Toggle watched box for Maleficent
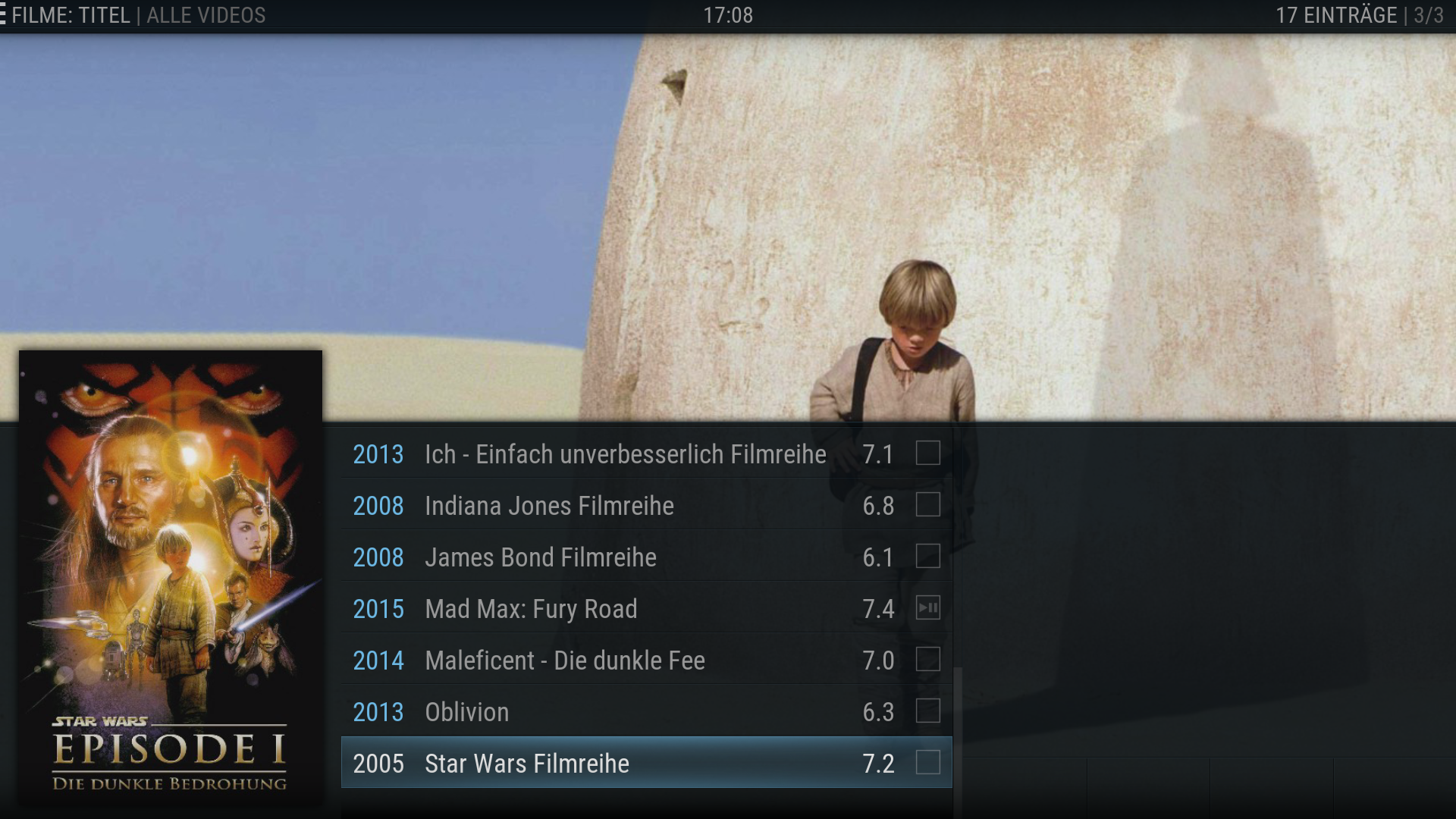The image size is (1456, 819). [x=927, y=660]
